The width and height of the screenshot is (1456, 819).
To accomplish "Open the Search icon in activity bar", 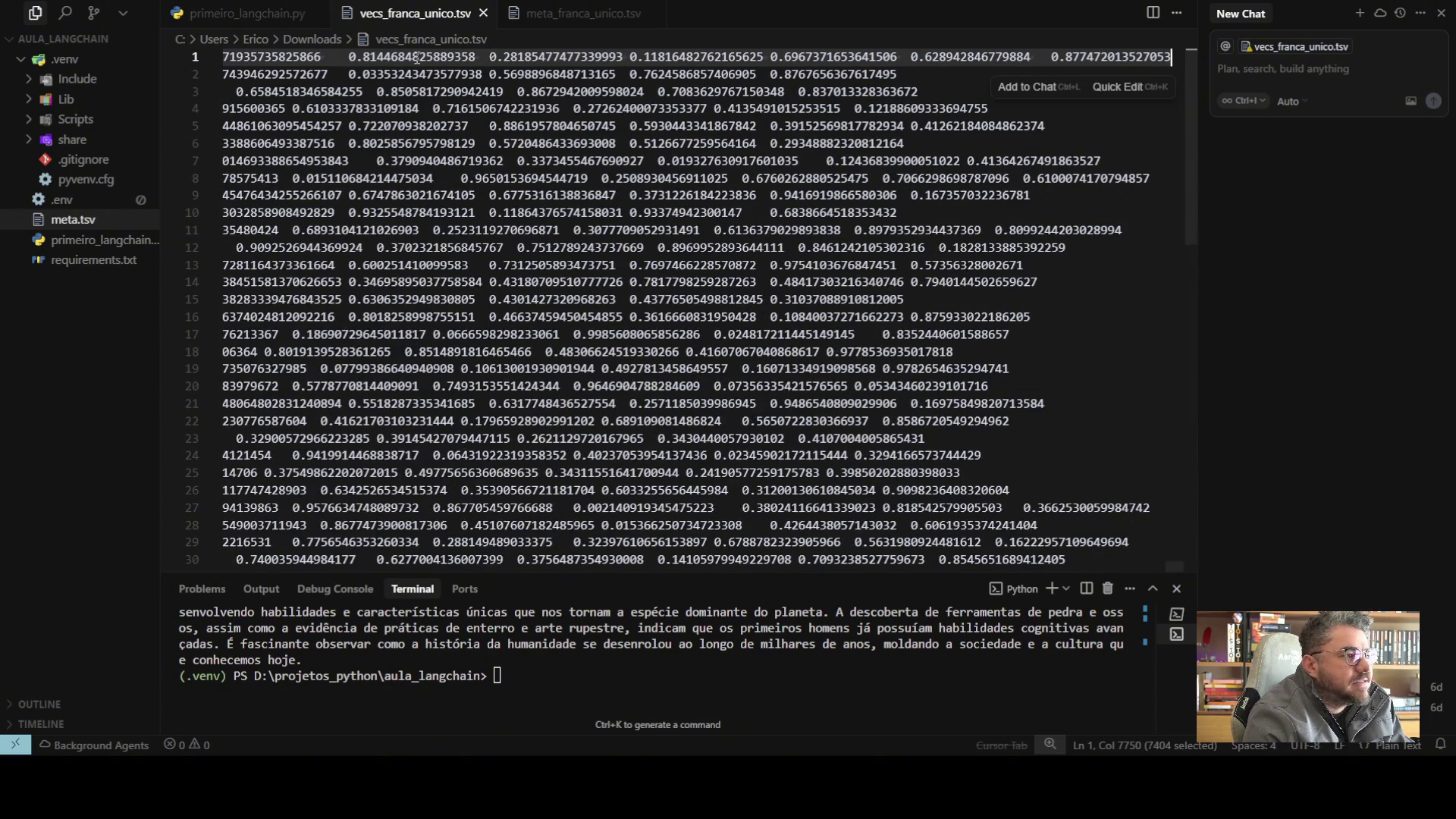I will tap(65, 13).
